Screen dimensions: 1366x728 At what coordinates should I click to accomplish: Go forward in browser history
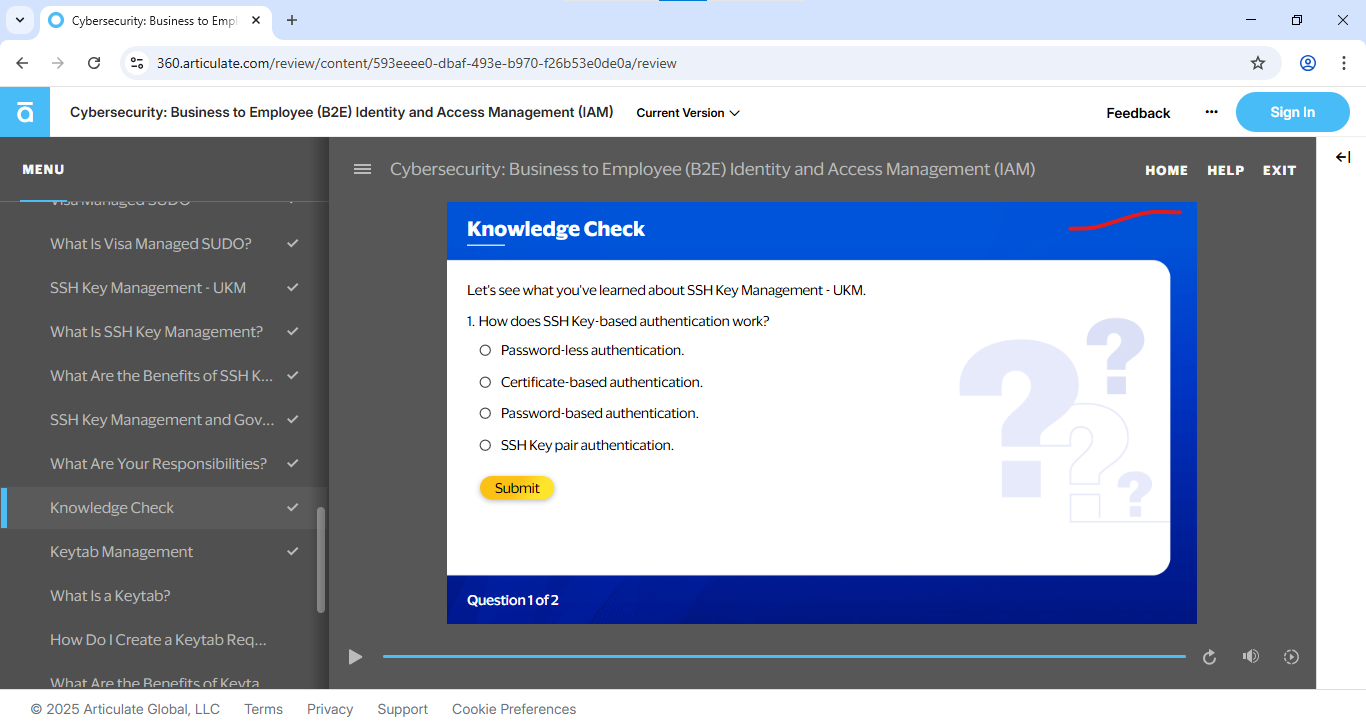point(58,63)
